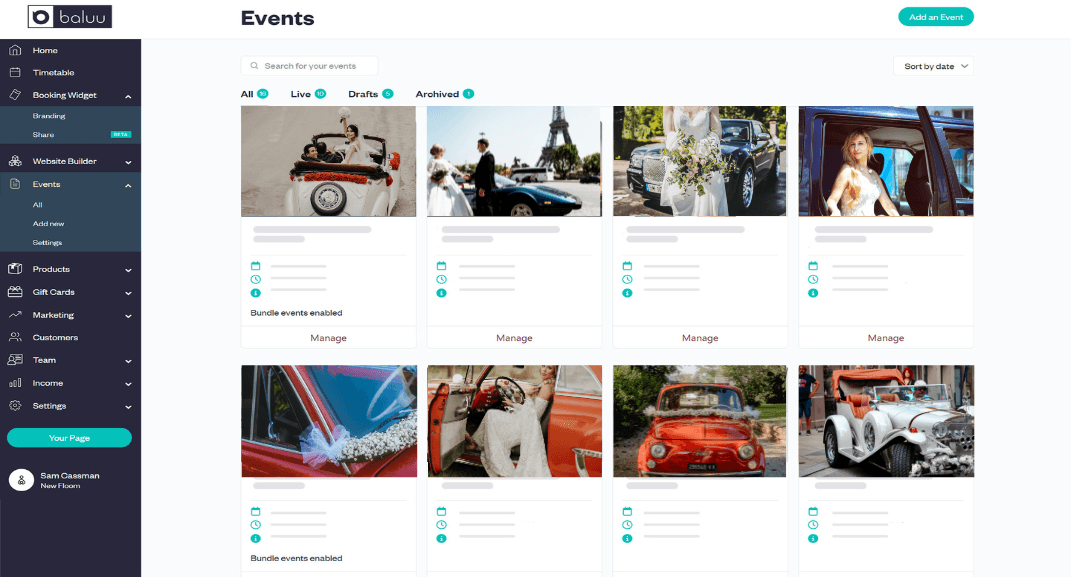The height and width of the screenshot is (577, 1073).
Task: Expand the Products menu section
Action: [x=128, y=269]
